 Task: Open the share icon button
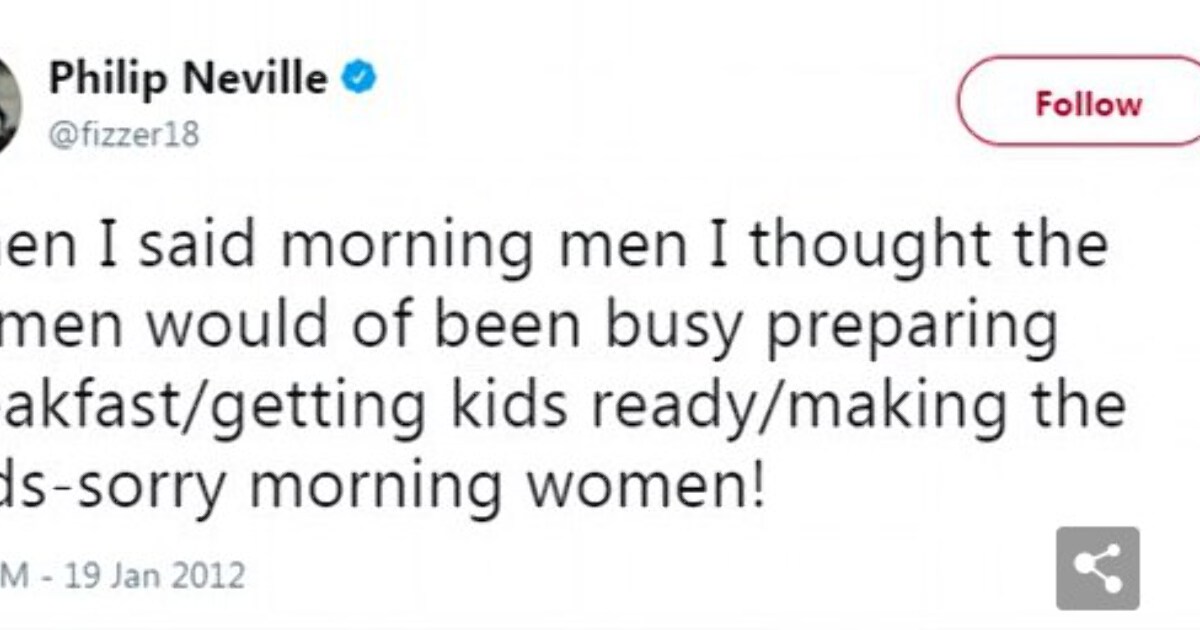click(1097, 568)
